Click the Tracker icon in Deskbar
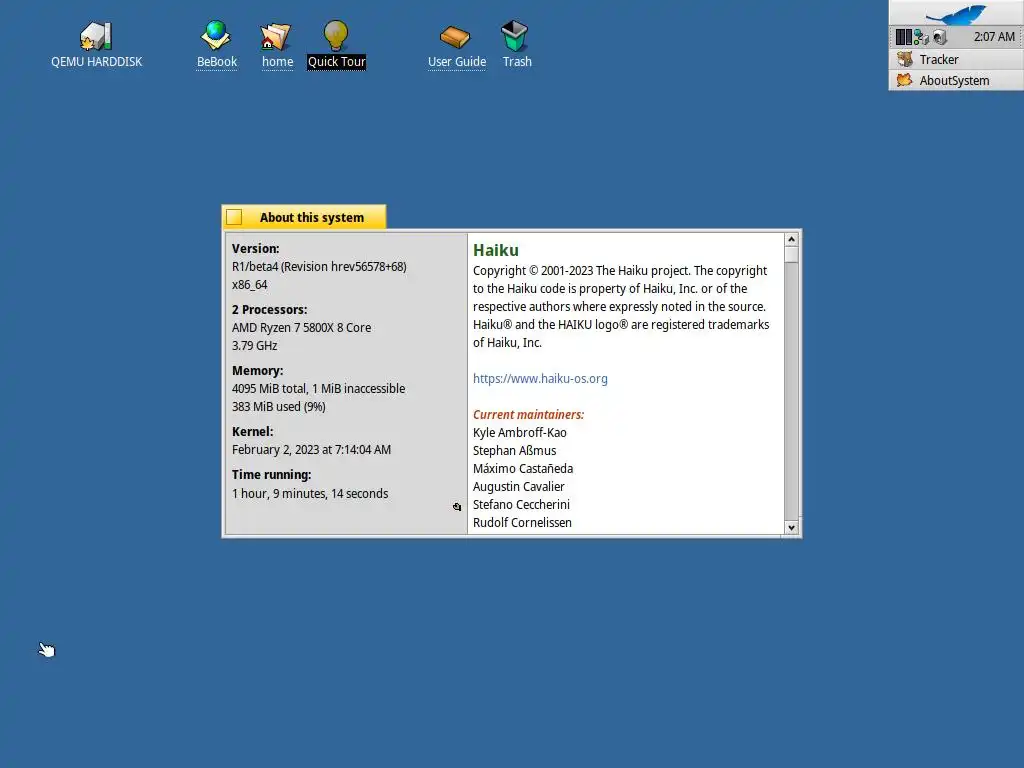Screen dimensions: 1024x768 click(904, 59)
